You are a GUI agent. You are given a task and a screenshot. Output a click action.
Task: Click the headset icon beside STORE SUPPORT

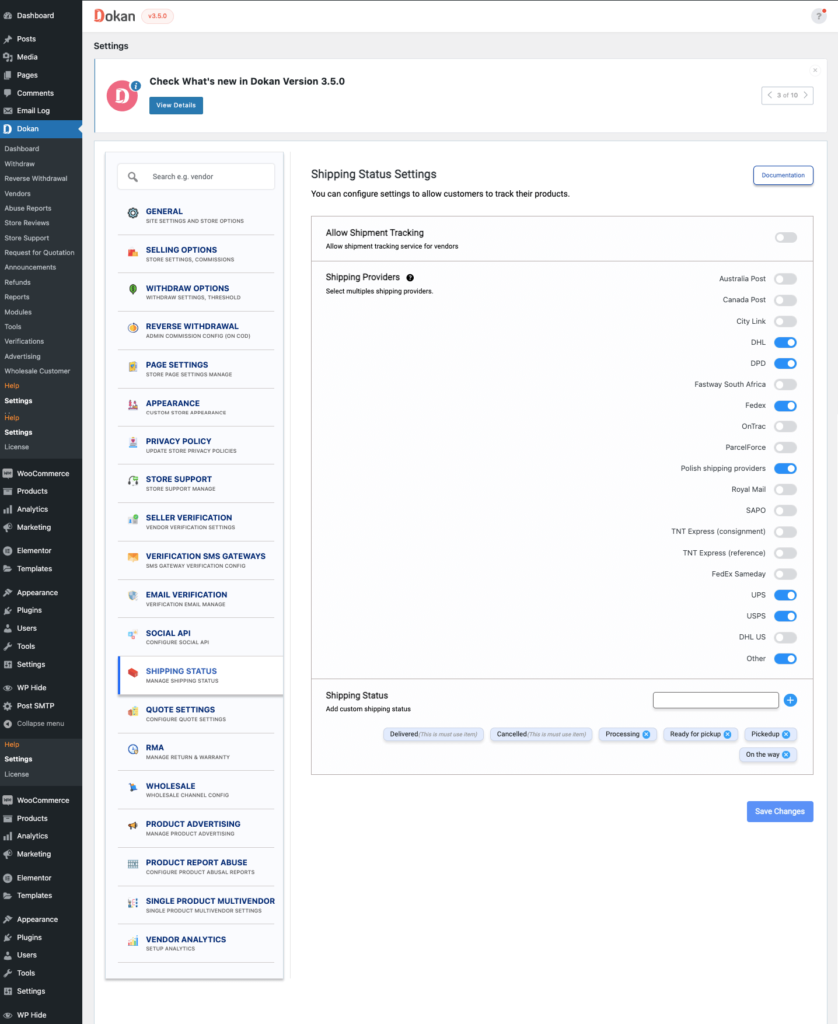pos(133,481)
